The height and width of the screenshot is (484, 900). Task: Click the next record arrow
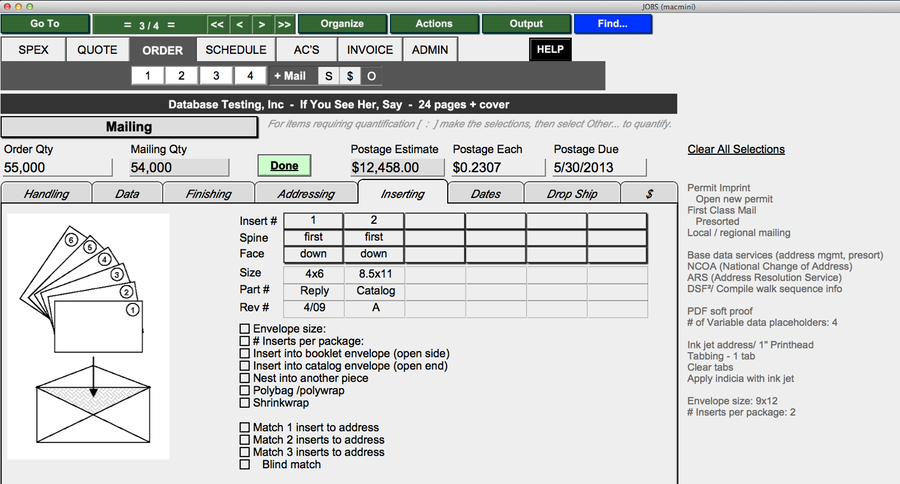(x=262, y=24)
